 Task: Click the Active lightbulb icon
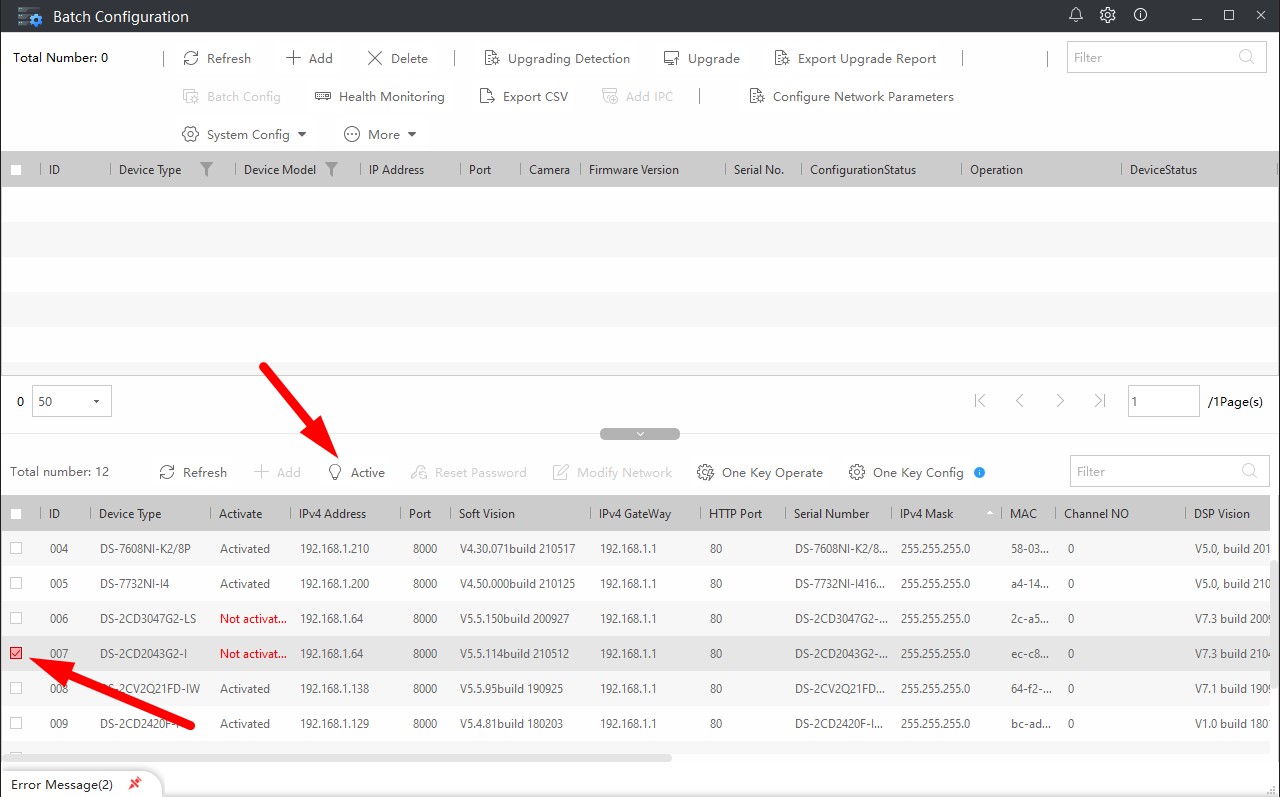335,472
